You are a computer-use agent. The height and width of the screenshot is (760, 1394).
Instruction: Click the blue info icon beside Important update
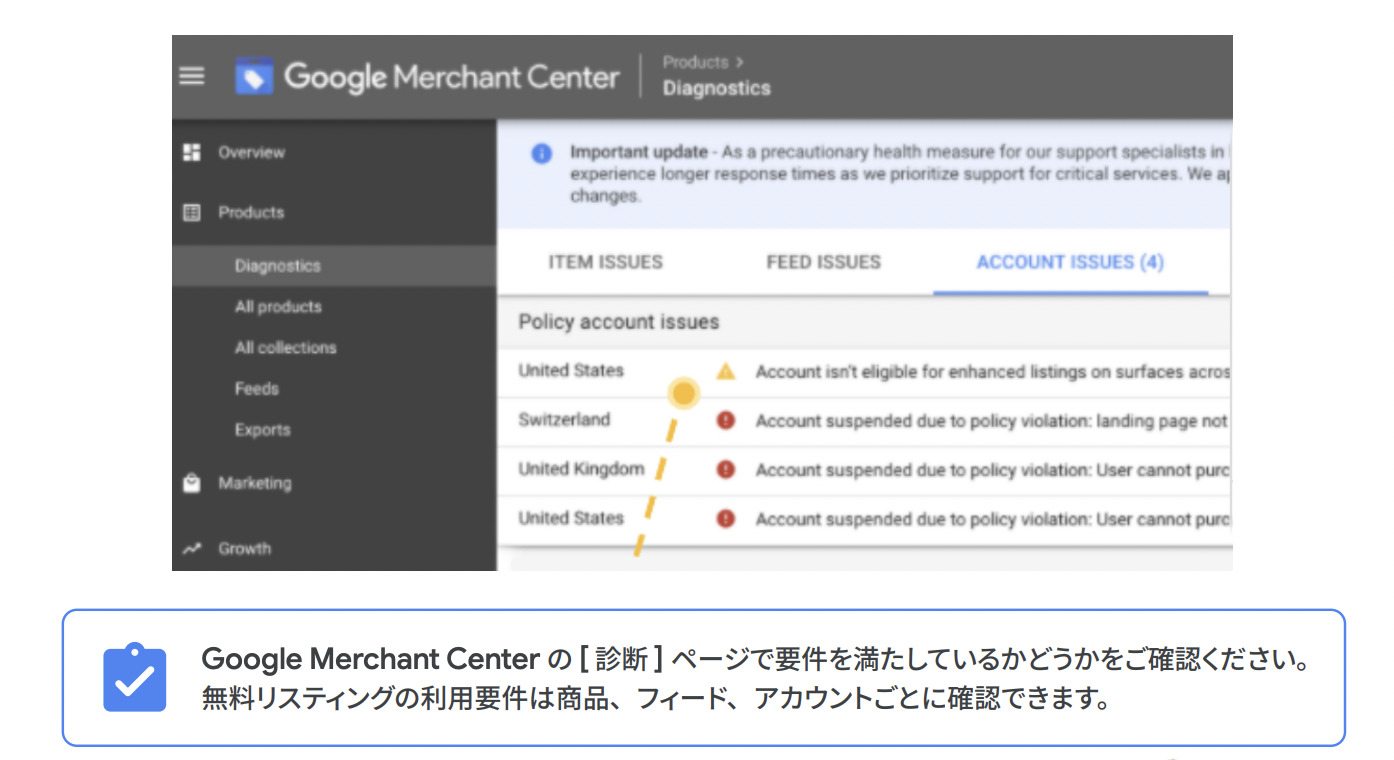(541, 154)
